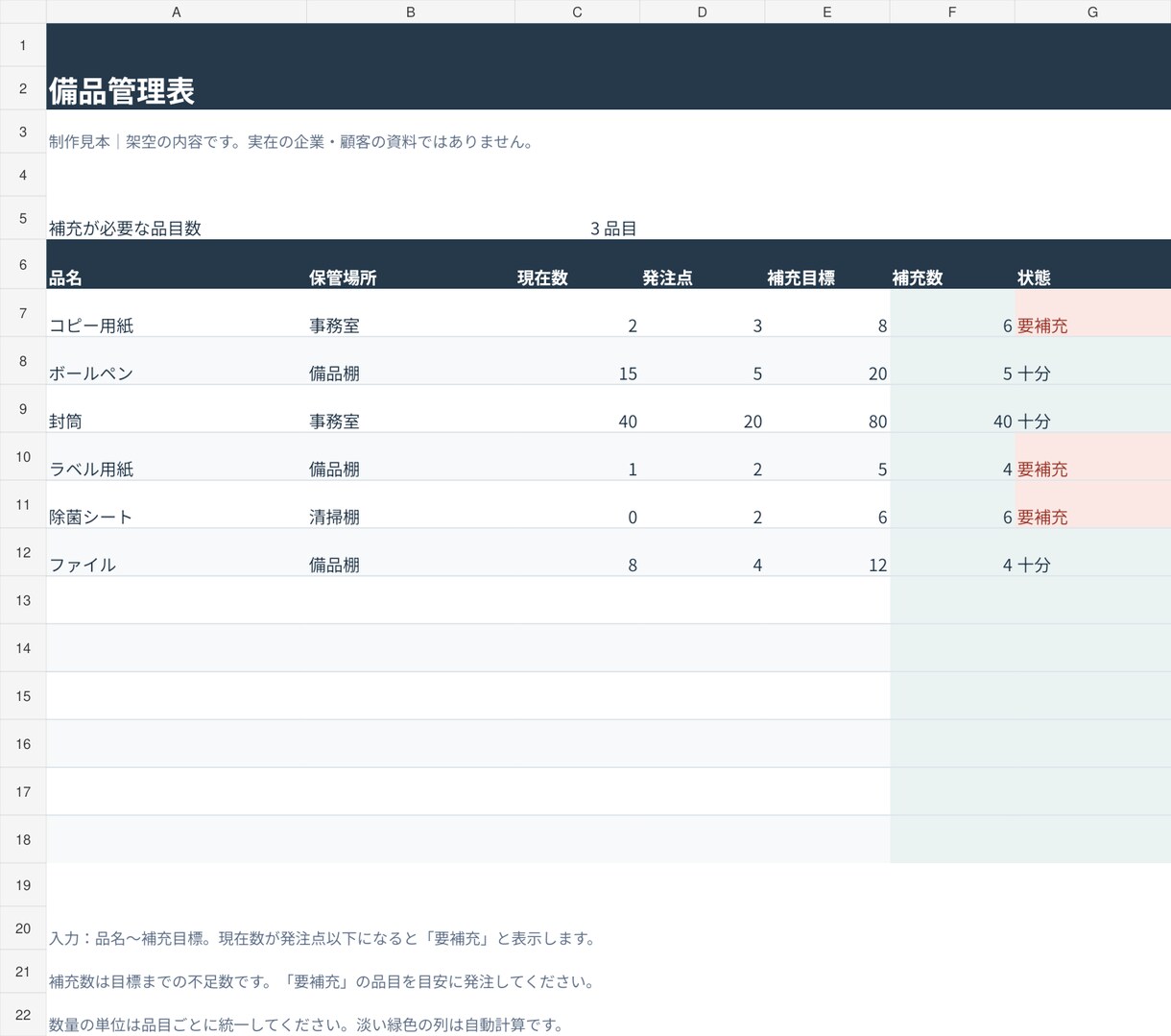Image resolution: width=1171 pixels, height=1036 pixels.
Task: Select the ファイル item cell
Action: click(x=177, y=553)
